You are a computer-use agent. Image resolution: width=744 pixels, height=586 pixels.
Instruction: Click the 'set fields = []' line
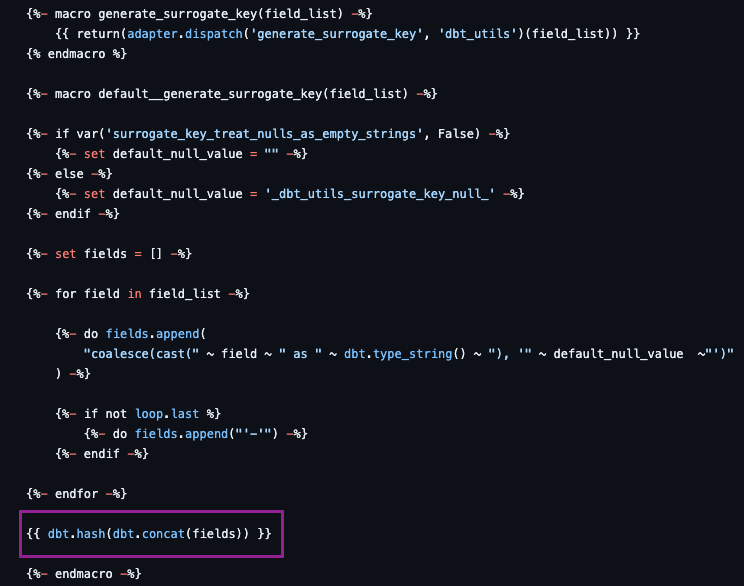109,254
